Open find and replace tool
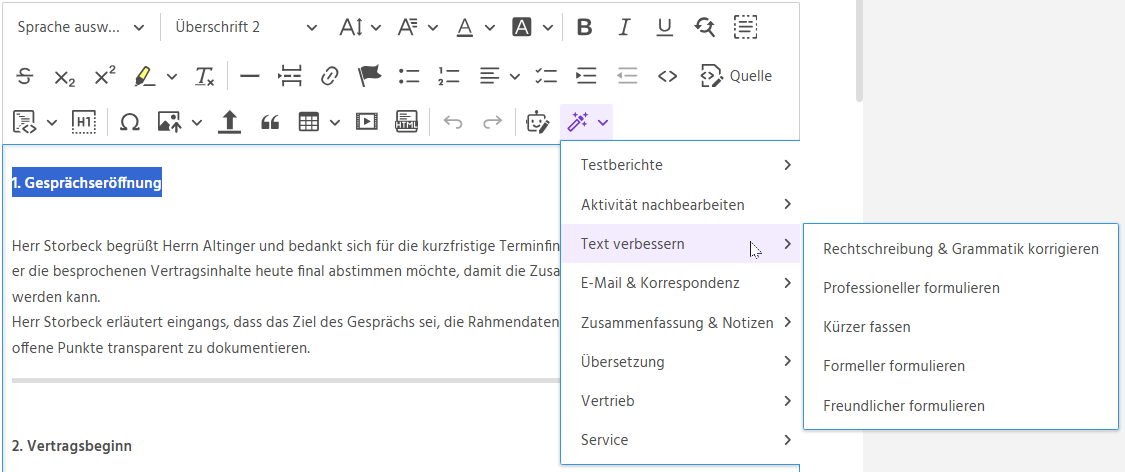1125x472 pixels. pos(705,27)
